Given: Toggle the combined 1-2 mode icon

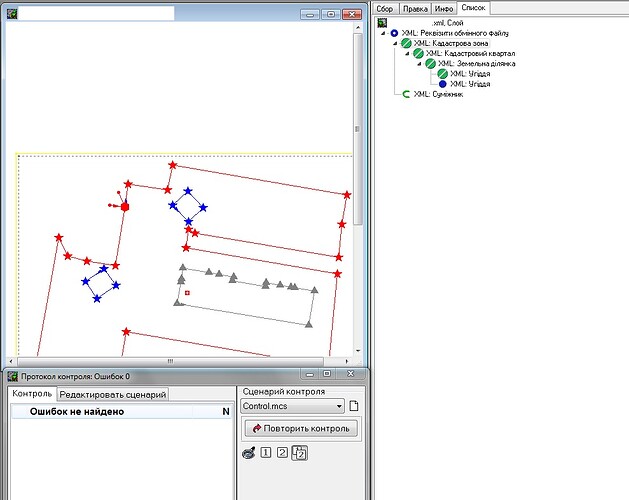Looking at the screenshot, I should 300,453.
